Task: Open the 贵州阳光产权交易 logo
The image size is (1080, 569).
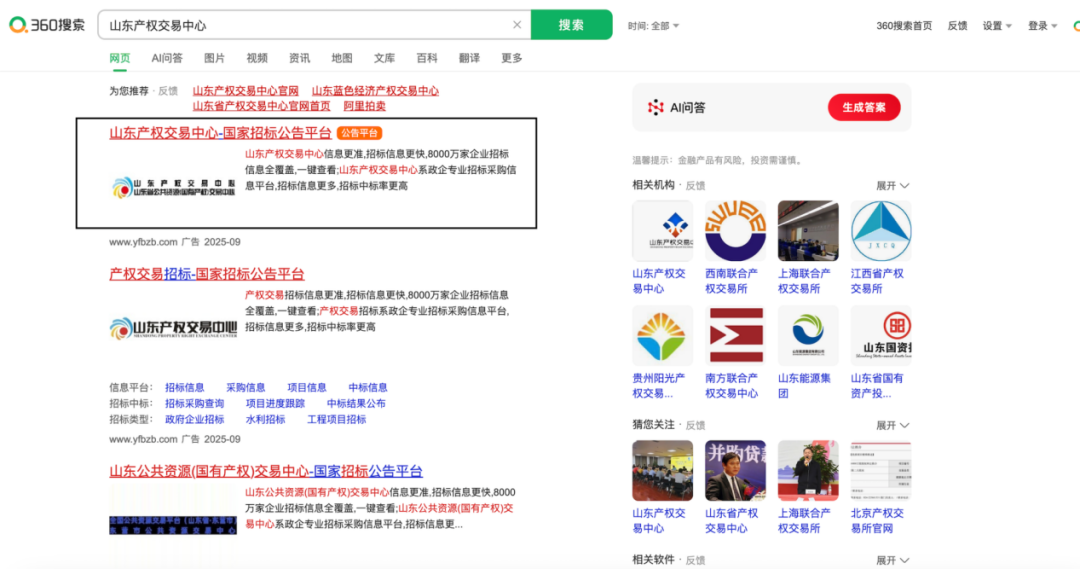Action: click(662, 336)
